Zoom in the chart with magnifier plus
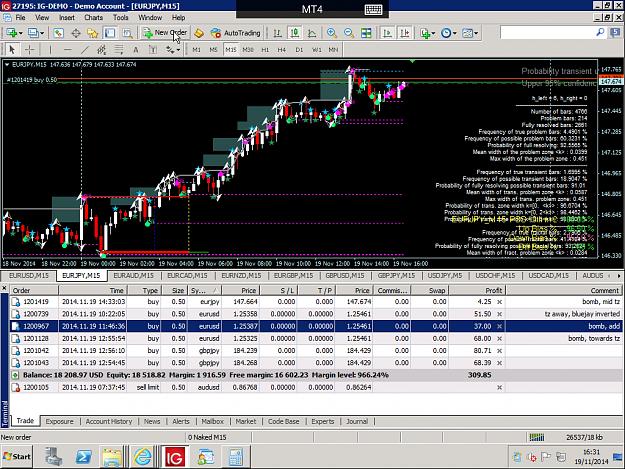 332,33
